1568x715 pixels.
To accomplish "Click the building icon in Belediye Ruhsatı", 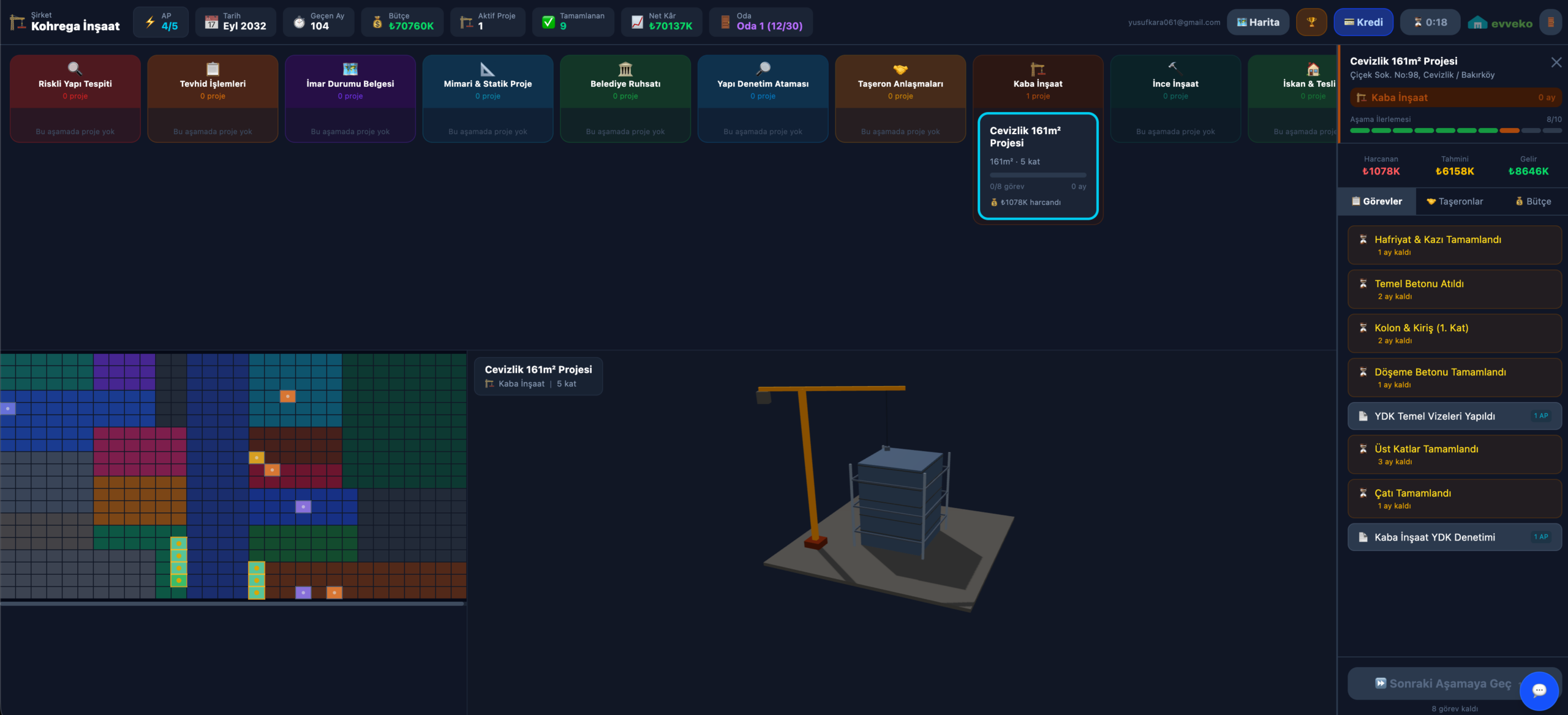I will pyautogui.click(x=625, y=69).
